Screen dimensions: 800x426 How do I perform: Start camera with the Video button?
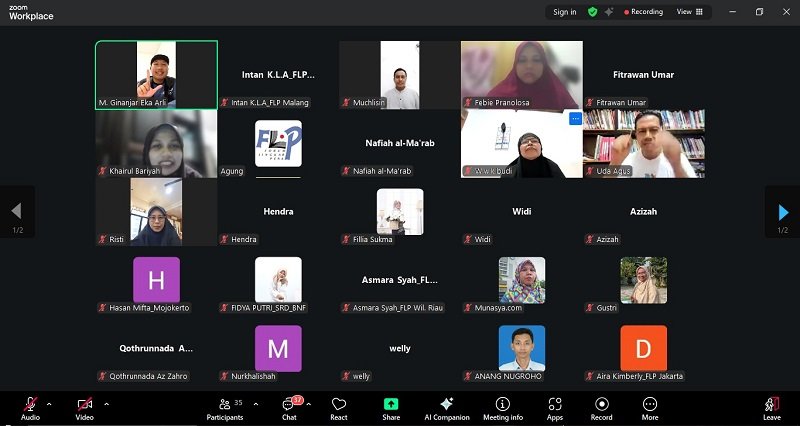[x=85, y=409]
